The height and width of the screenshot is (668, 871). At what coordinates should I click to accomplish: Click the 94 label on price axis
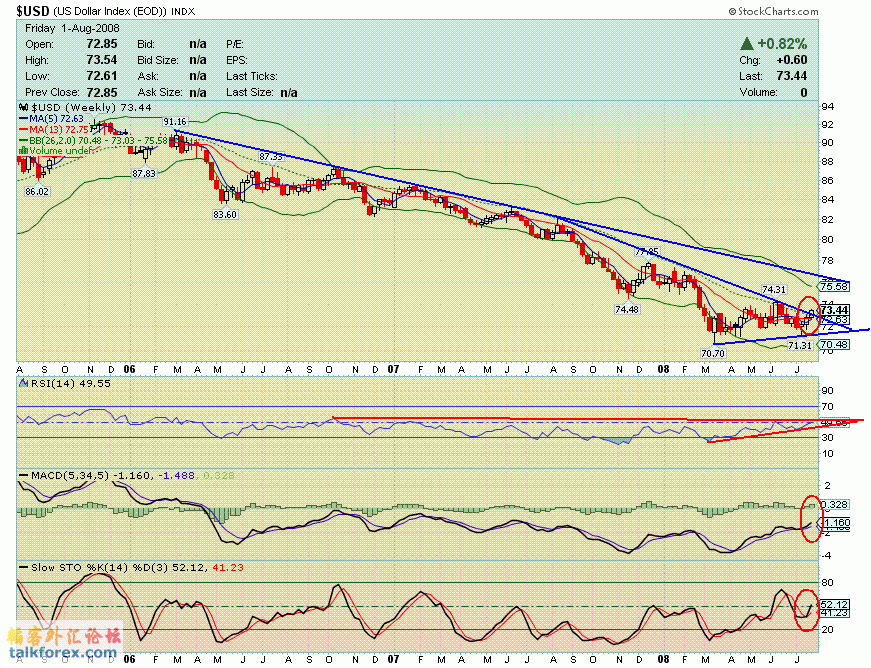828,107
